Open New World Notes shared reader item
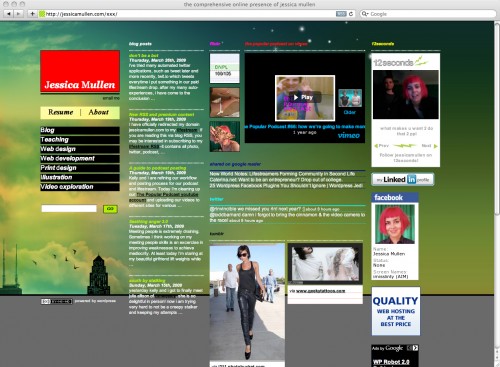Viewport: 500px width, 367px height. 282,174
